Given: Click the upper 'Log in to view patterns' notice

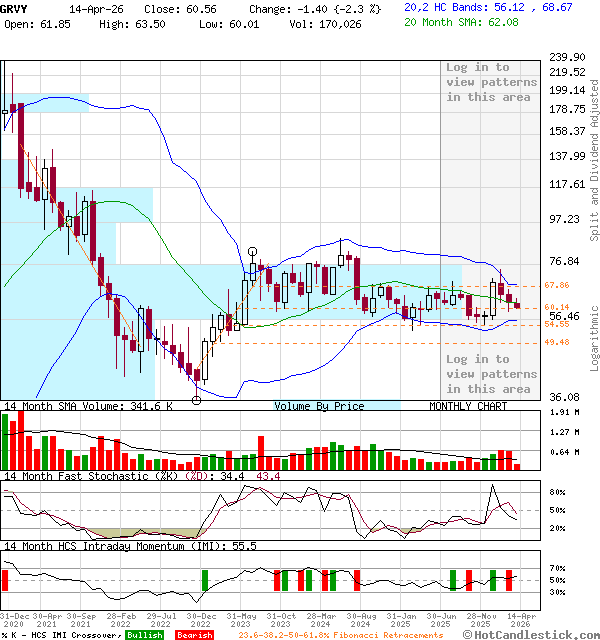Looking at the screenshot, I should 491,82.
